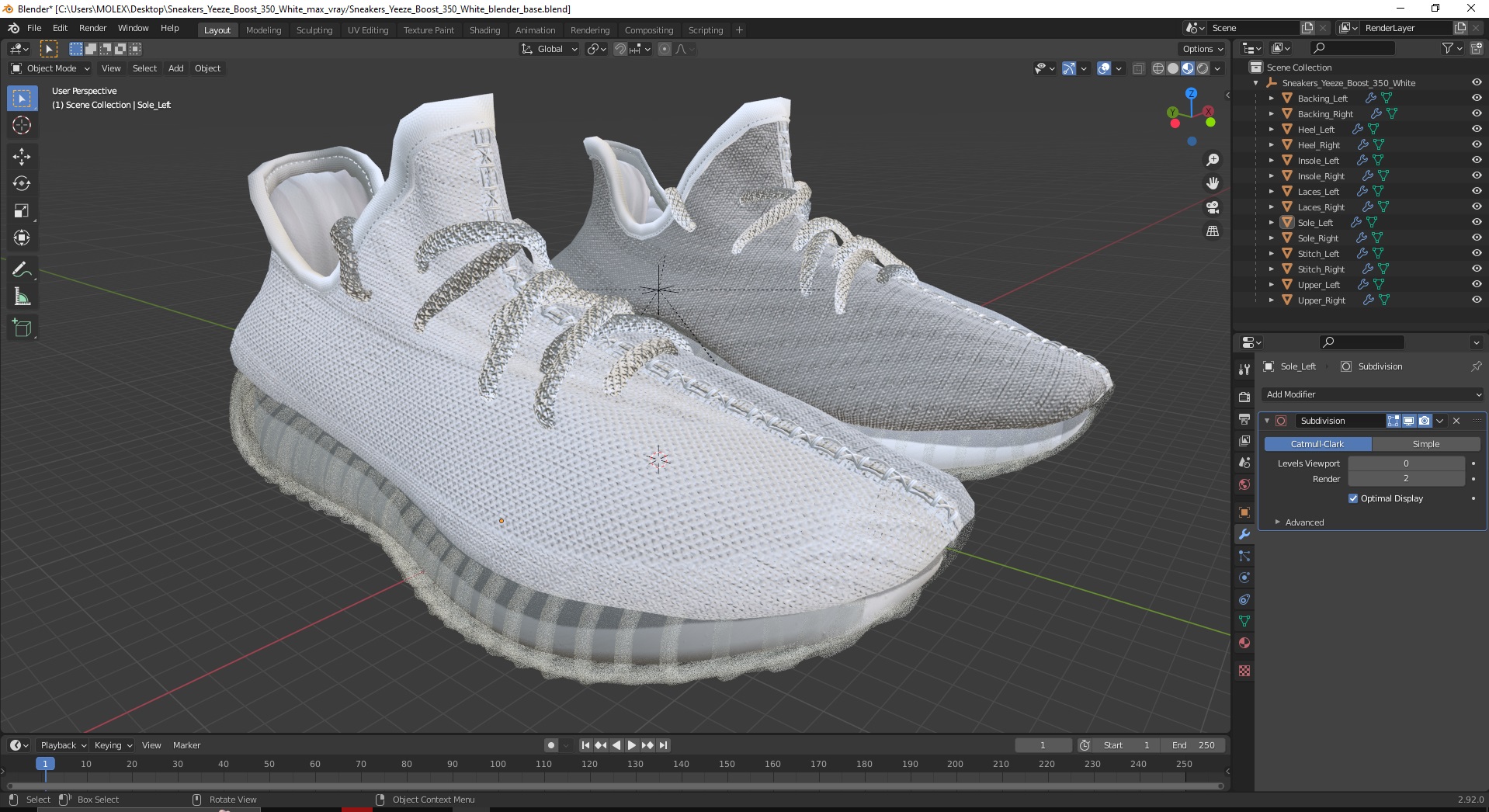Open the viewport Add menu
The height and width of the screenshot is (812, 1489).
(176, 68)
